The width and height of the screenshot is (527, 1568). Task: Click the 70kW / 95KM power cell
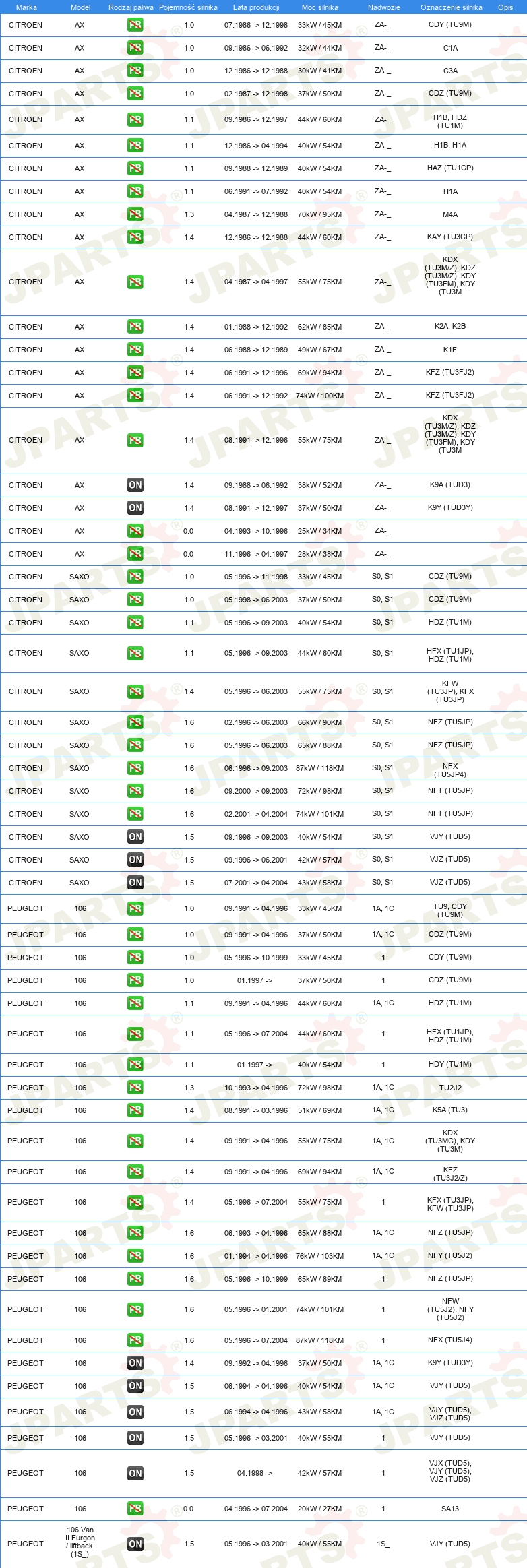320,214
